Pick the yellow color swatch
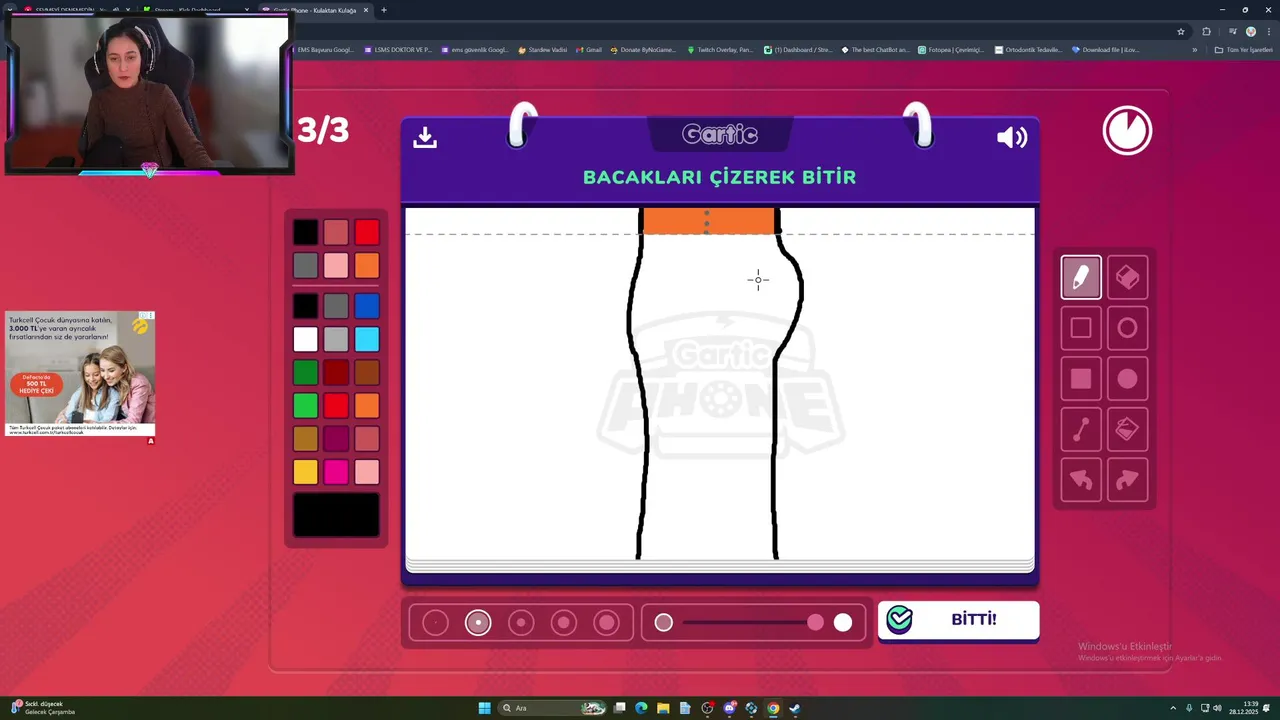Screen dimensions: 1280x720 pyautogui.click(x=305, y=472)
